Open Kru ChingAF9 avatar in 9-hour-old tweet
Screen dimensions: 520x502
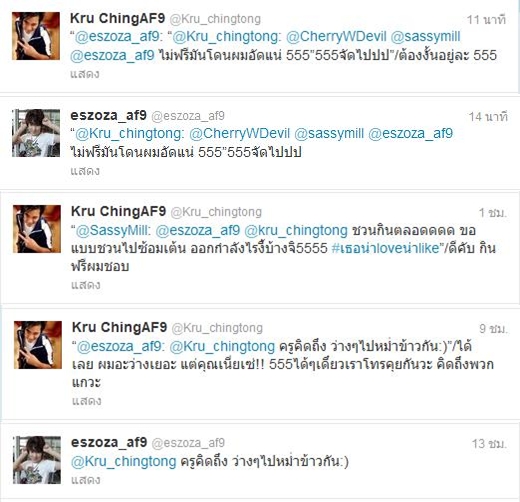pyautogui.click(x=38, y=345)
